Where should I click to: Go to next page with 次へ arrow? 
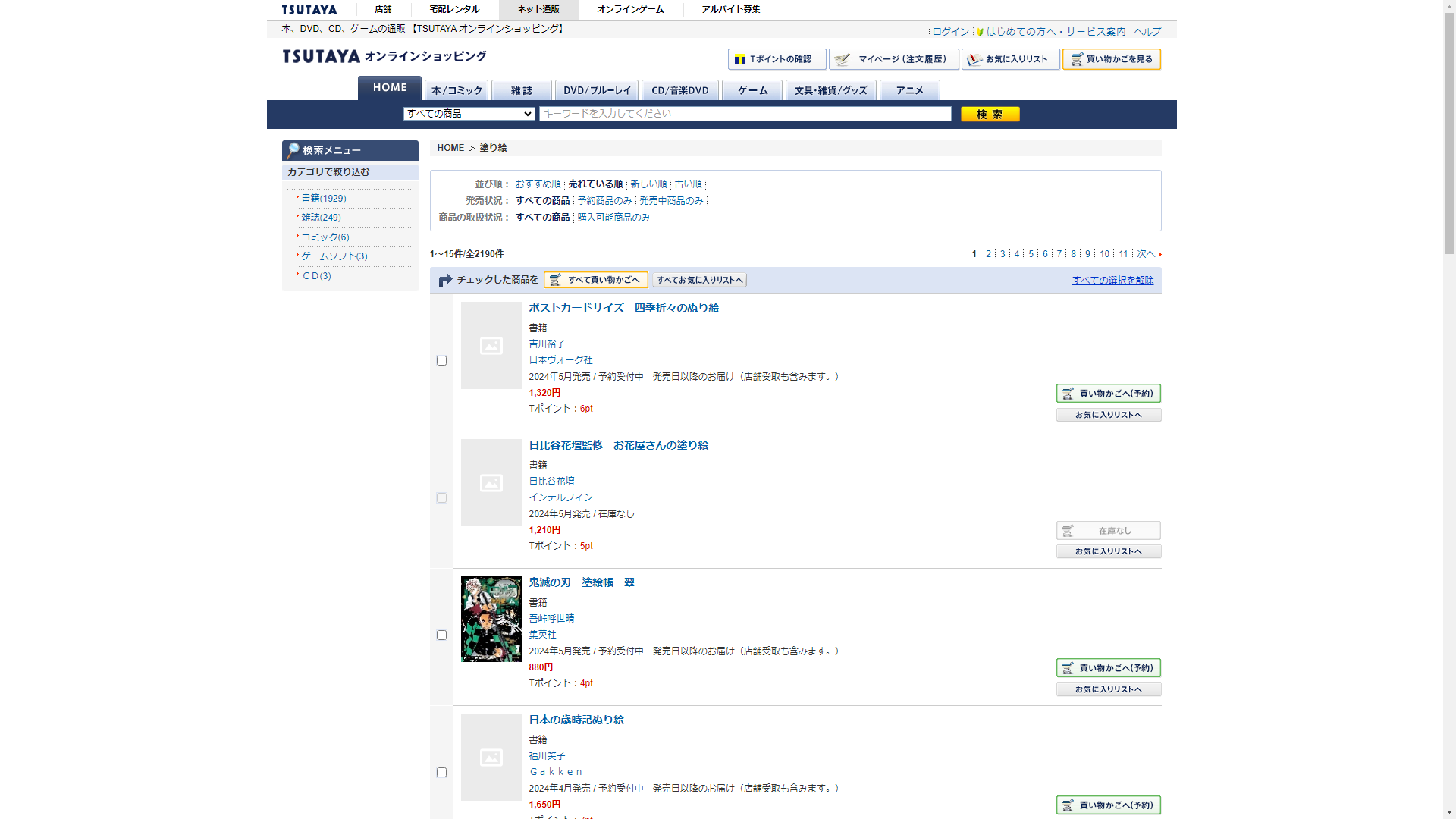[x=1148, y=254]
